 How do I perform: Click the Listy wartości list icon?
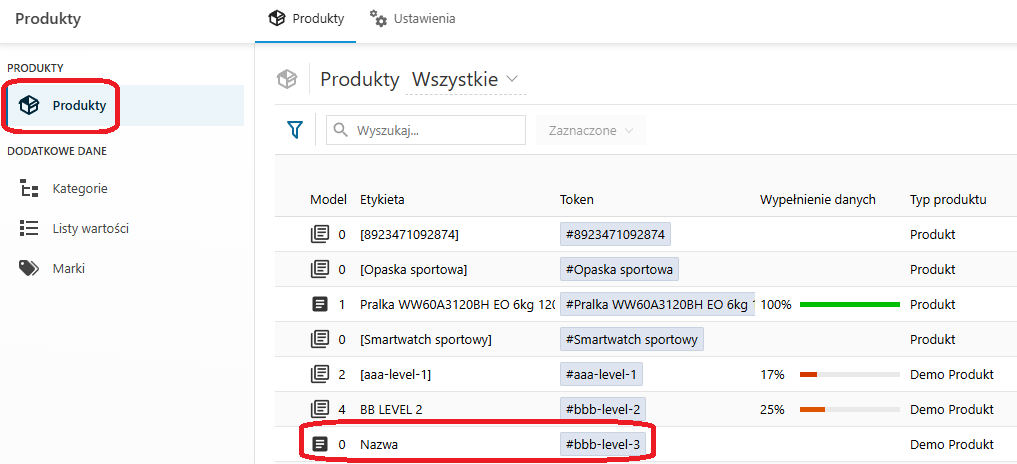(29, 228)
